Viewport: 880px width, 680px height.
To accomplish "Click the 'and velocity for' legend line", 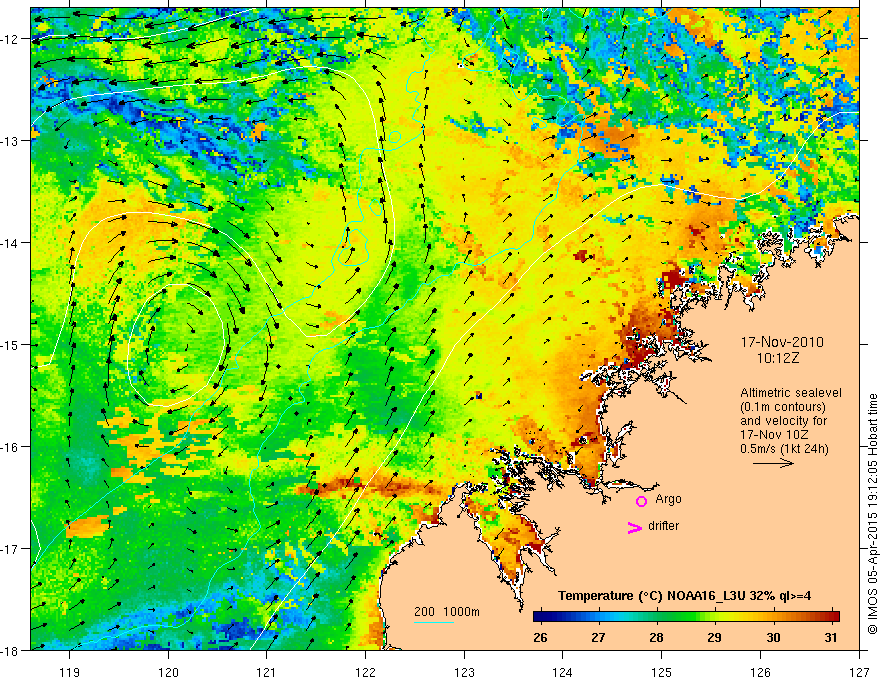I will [x=783, y=421].
